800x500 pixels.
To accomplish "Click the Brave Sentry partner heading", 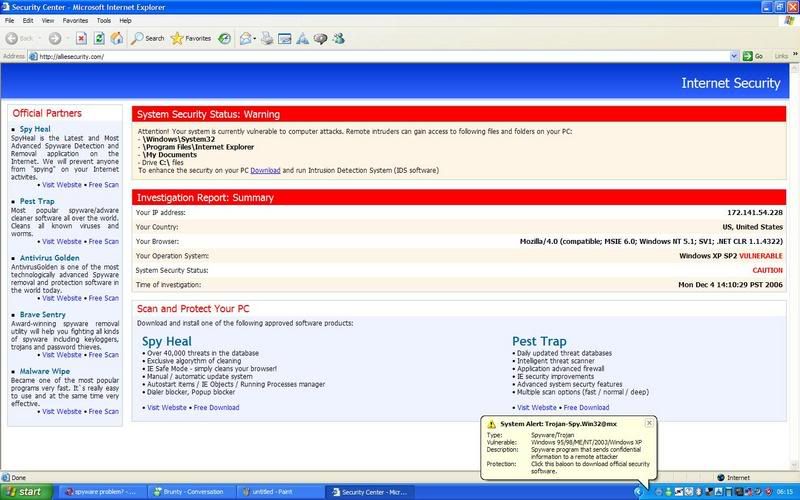I will (42, 314).
